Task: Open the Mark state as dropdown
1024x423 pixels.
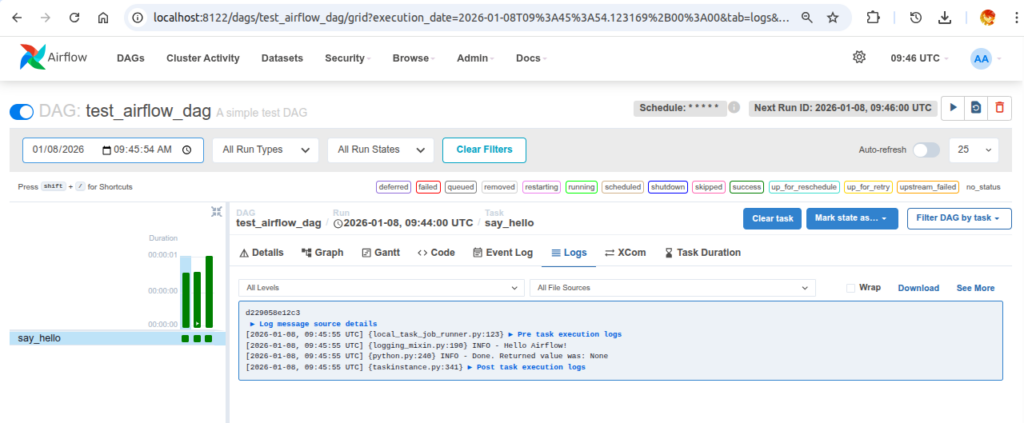Action: click(x=851, y=218)
